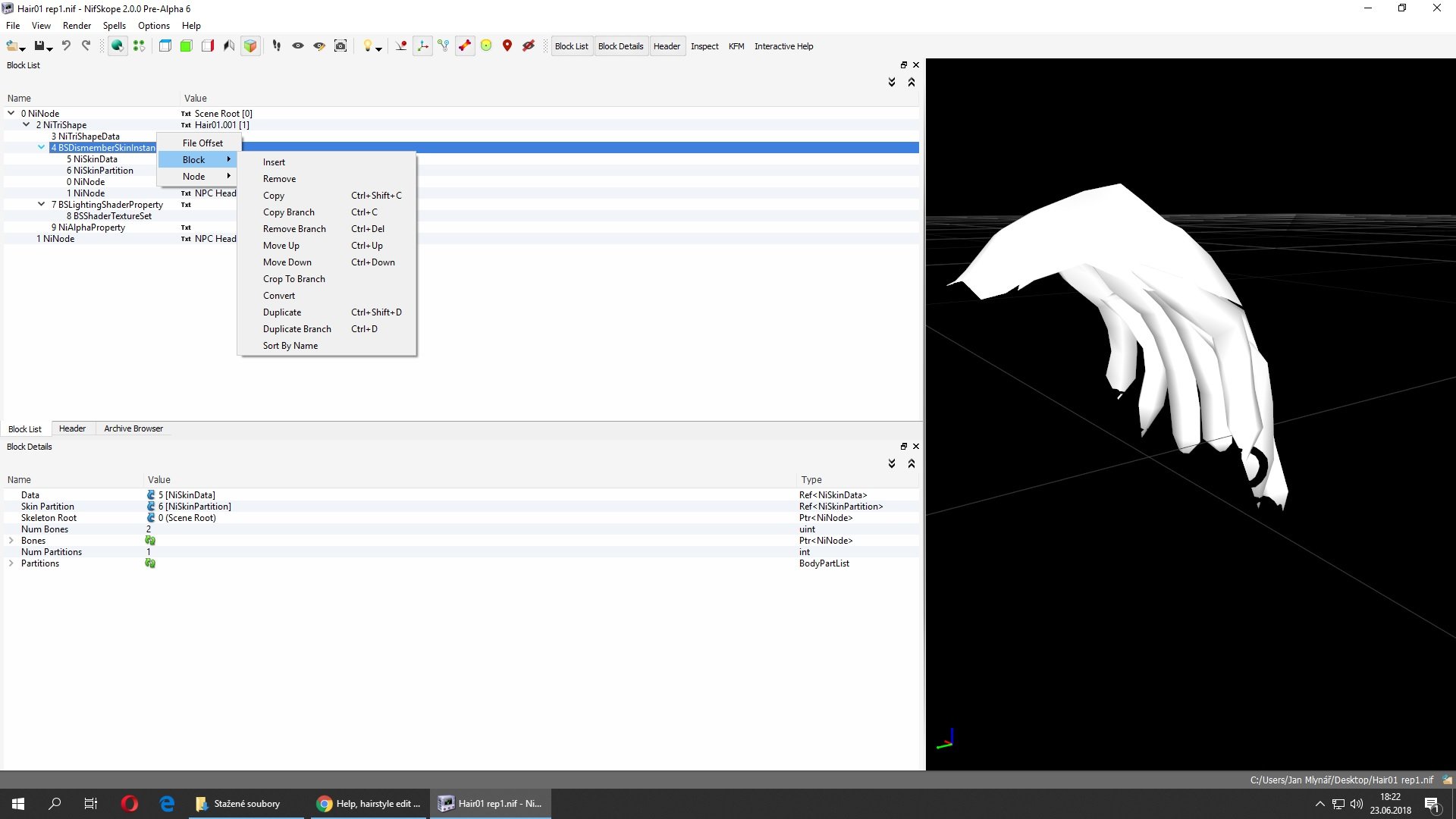Image resolution: width=1456 pixels, height=819 pixels.
Task: Click the Block Details toolbar button
Action: (620, 46)
